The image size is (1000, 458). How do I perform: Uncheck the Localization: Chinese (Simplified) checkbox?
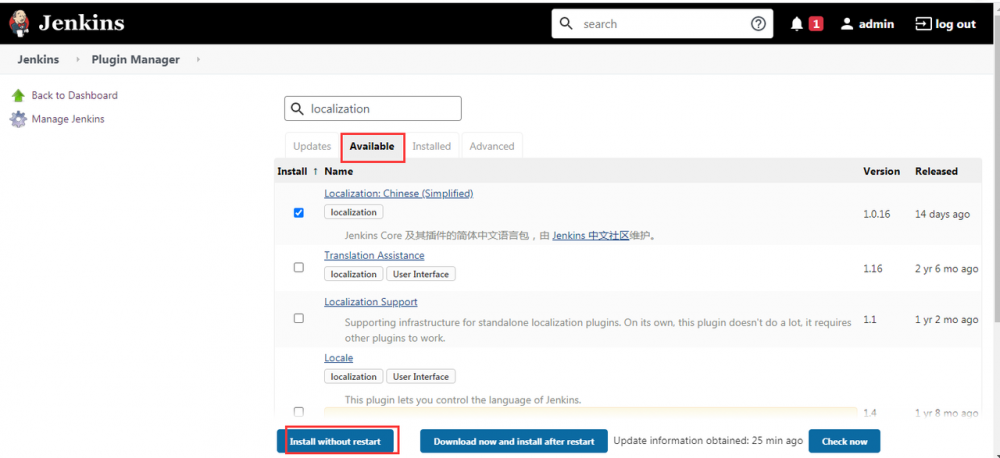coord(299,213)
